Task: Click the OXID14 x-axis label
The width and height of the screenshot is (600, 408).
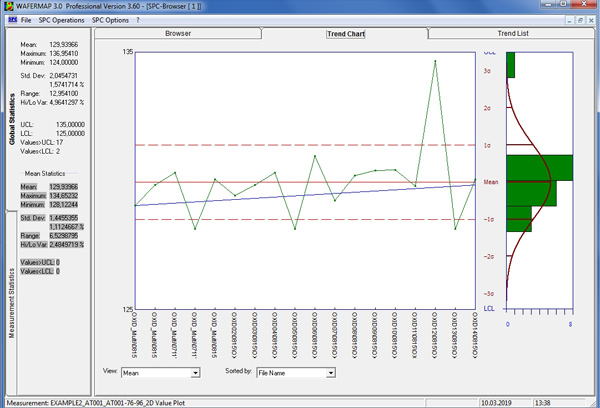Action: (x=474, y=335)
